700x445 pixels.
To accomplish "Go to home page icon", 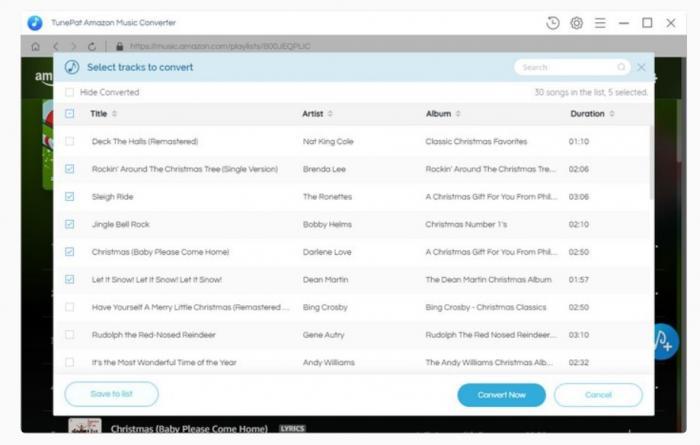I will pos(36,46).
